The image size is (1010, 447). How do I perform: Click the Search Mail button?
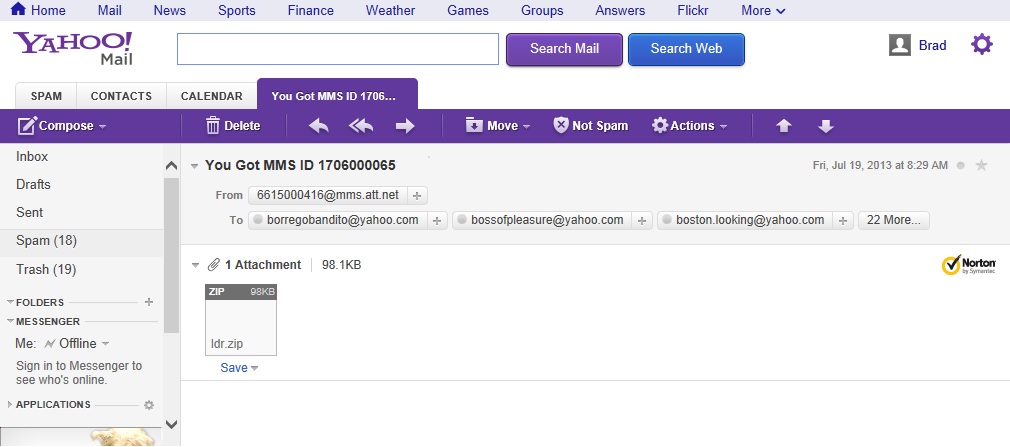[x=564, y=49]
